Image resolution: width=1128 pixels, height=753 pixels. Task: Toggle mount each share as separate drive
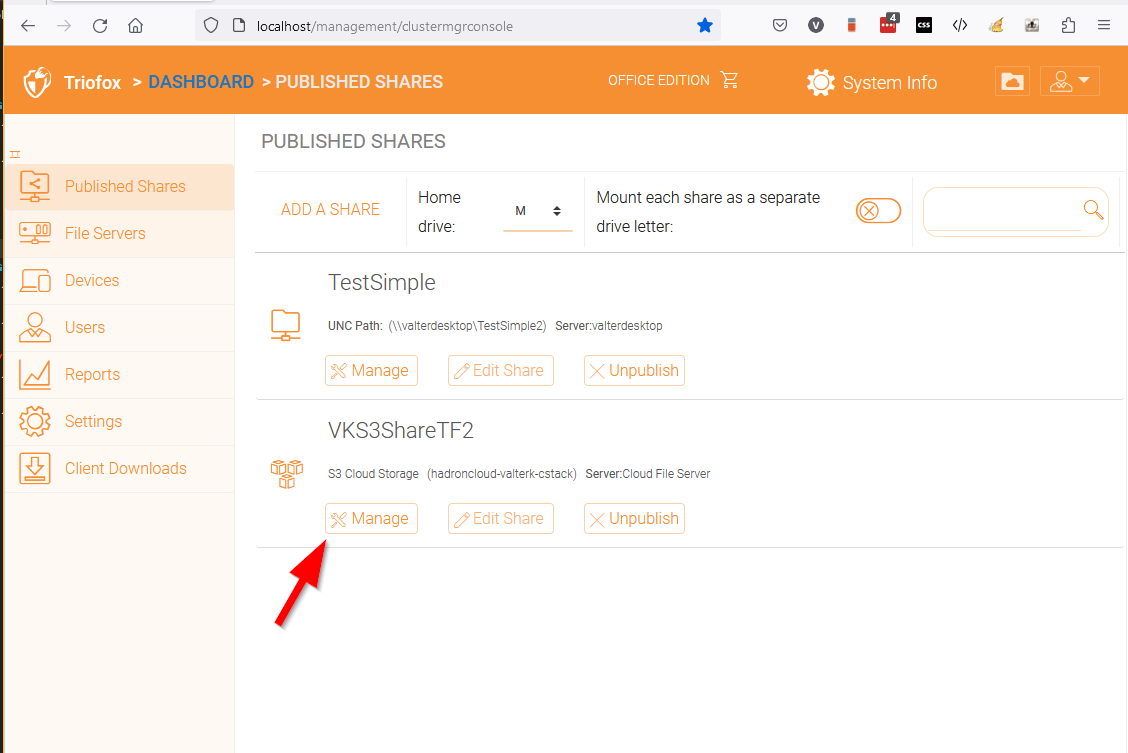pos(878,211)
